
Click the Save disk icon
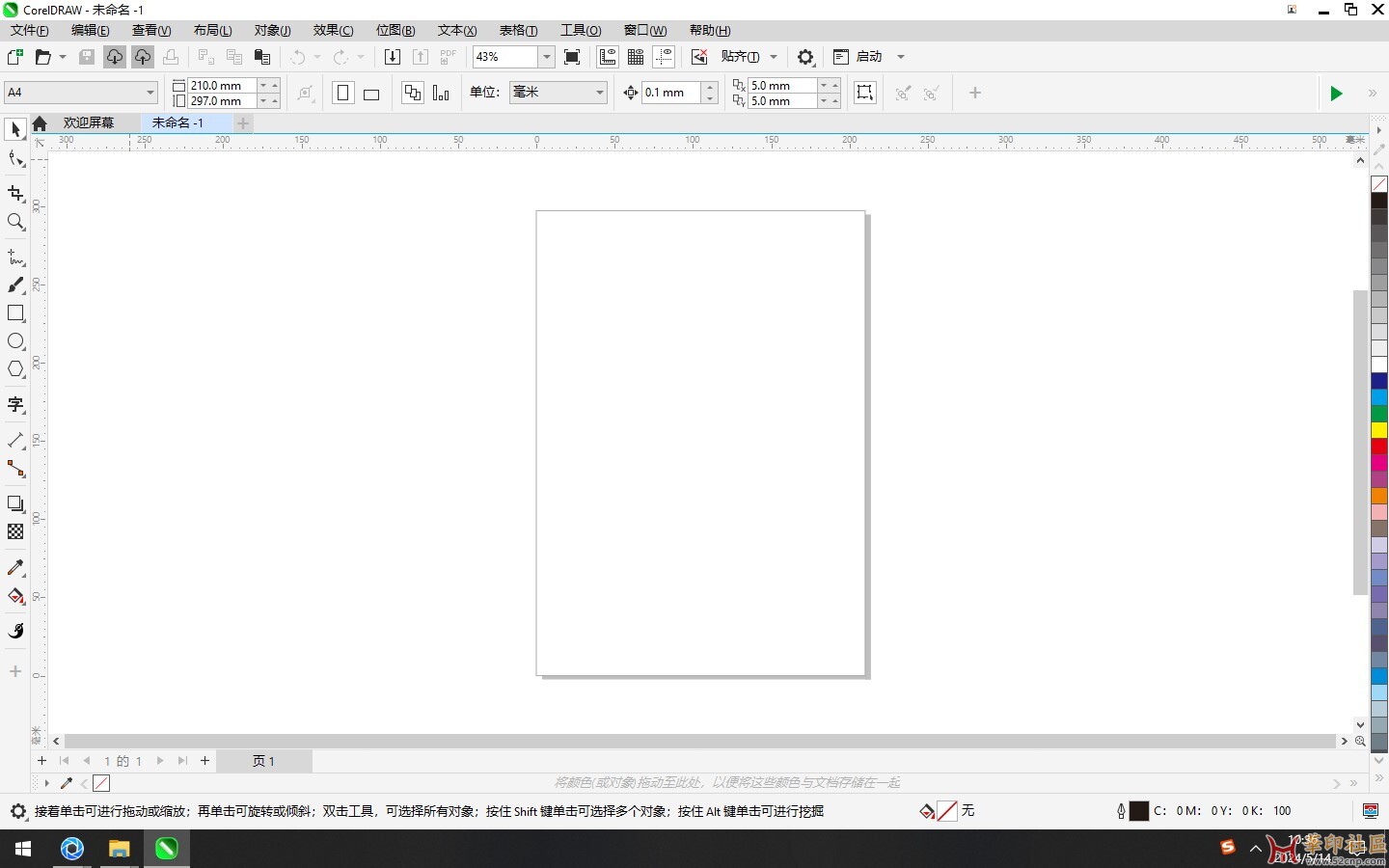pyautogui.click(x=87, y=57)
